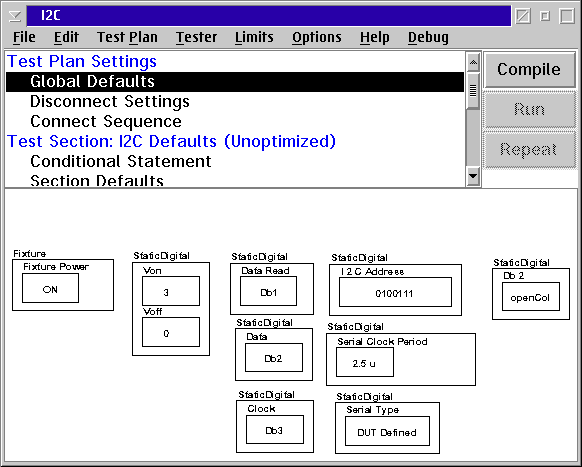Click the scrollbar up arrow in test plan list
This screenshot has width=582, height=467.
tap(473, 63)
